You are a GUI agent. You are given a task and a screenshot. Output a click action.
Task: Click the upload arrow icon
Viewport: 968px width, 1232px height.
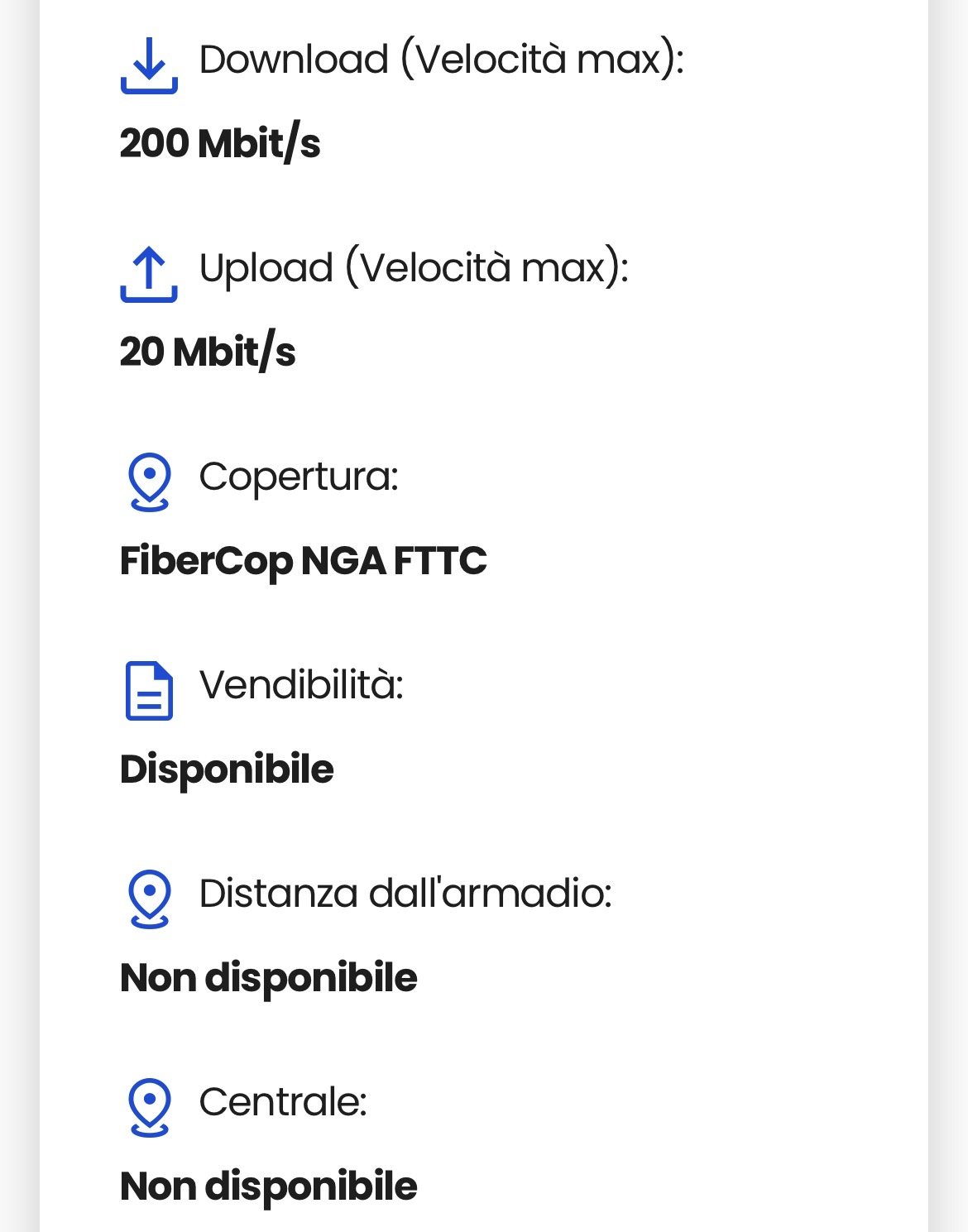tap(149, 273)
